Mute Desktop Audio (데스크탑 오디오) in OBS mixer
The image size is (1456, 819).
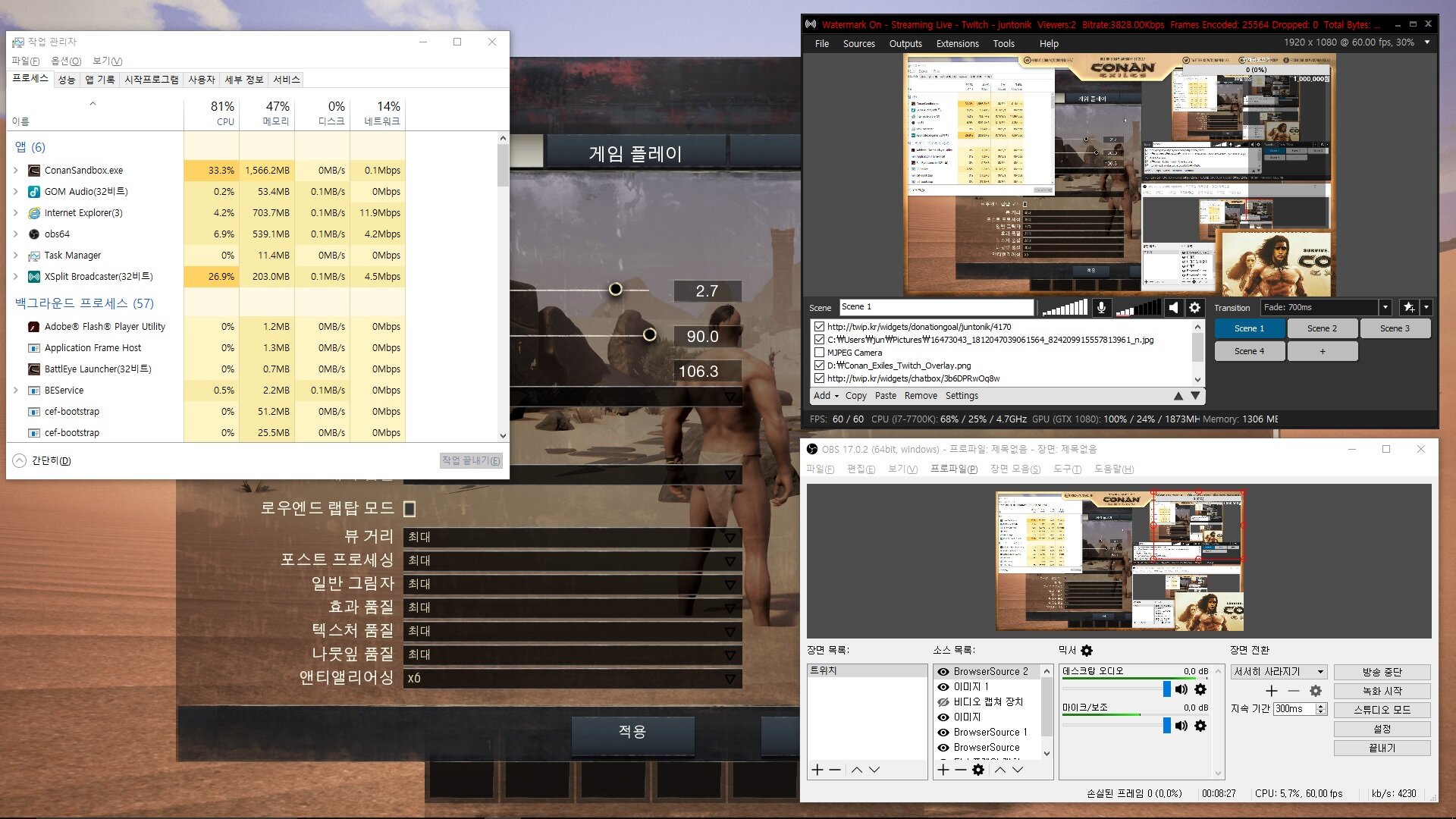coord(1181,689)
